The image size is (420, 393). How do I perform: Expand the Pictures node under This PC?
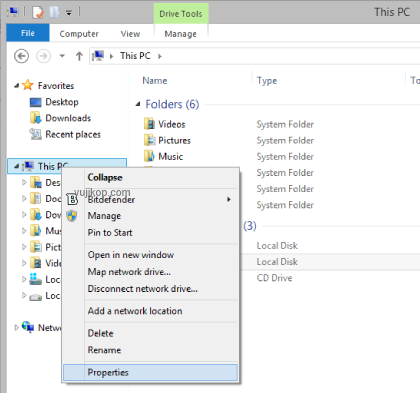(24, 247)
